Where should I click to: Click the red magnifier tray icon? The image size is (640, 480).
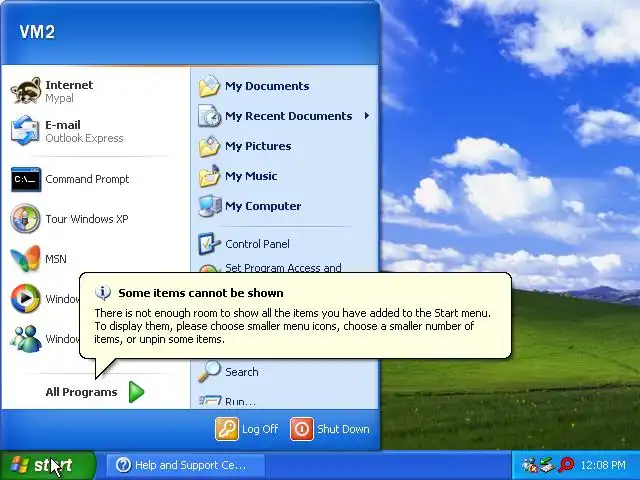click(x=566, y=465)
